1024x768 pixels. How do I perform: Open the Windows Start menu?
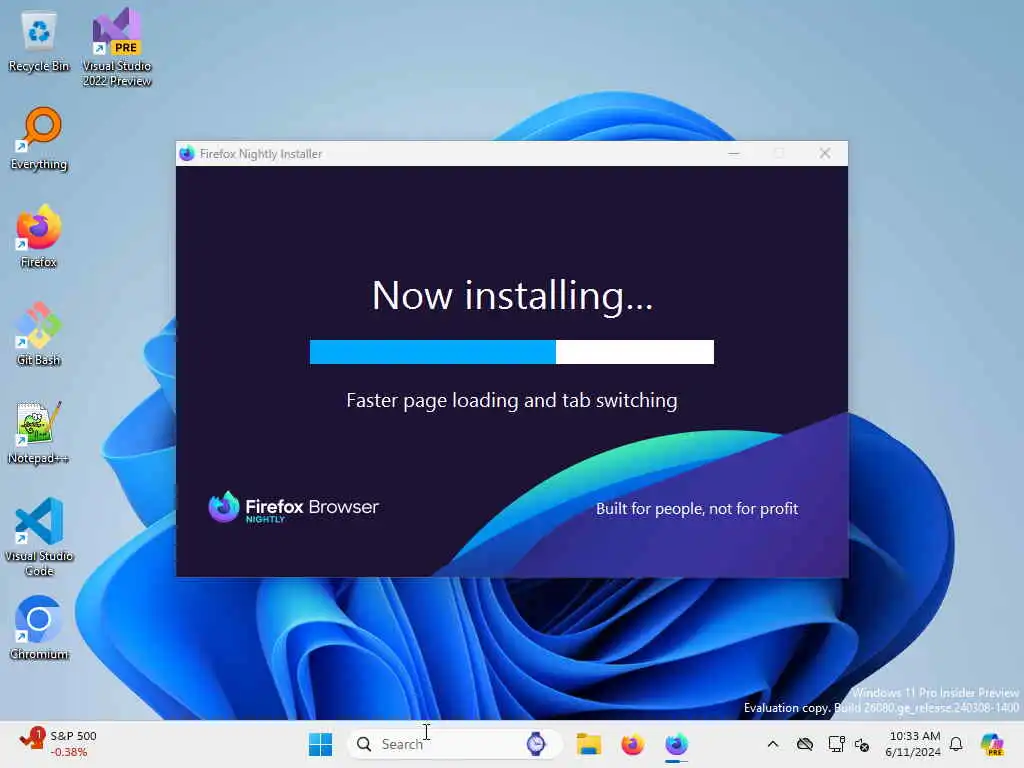click(x=320, y=744)
